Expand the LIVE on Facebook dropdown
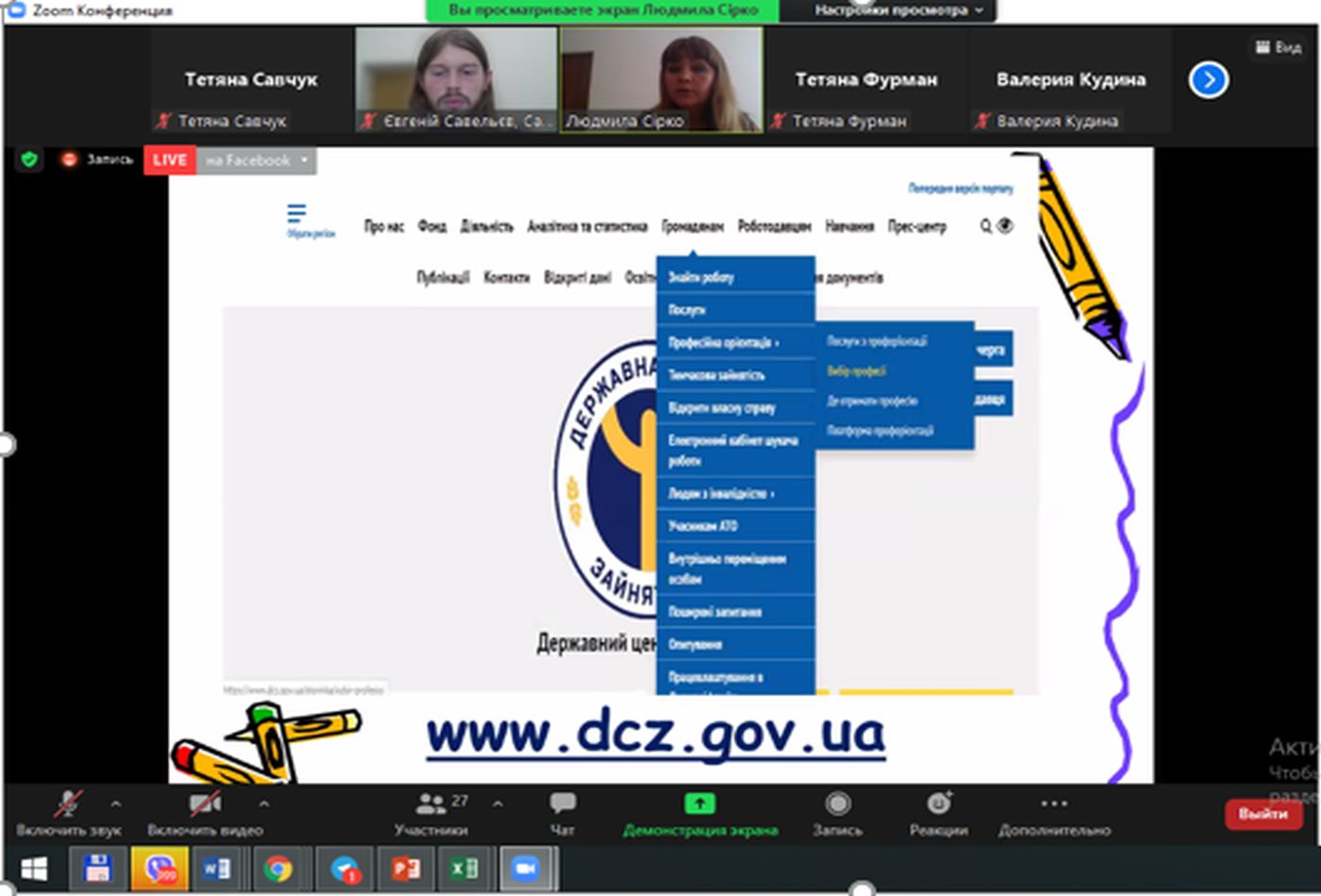Image resolution: width=1321 pixels, height=896 pixels. click(304, 160)
